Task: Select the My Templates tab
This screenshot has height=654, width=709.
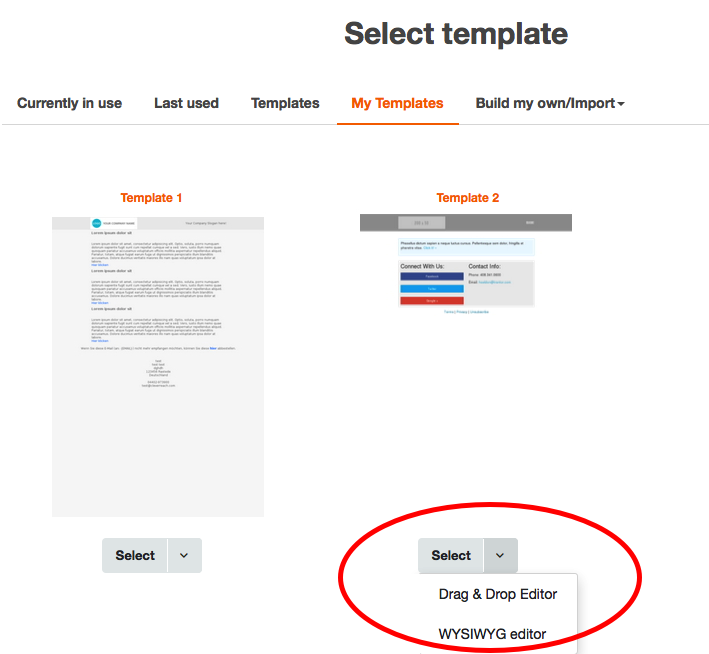Action: click(397, 103)
